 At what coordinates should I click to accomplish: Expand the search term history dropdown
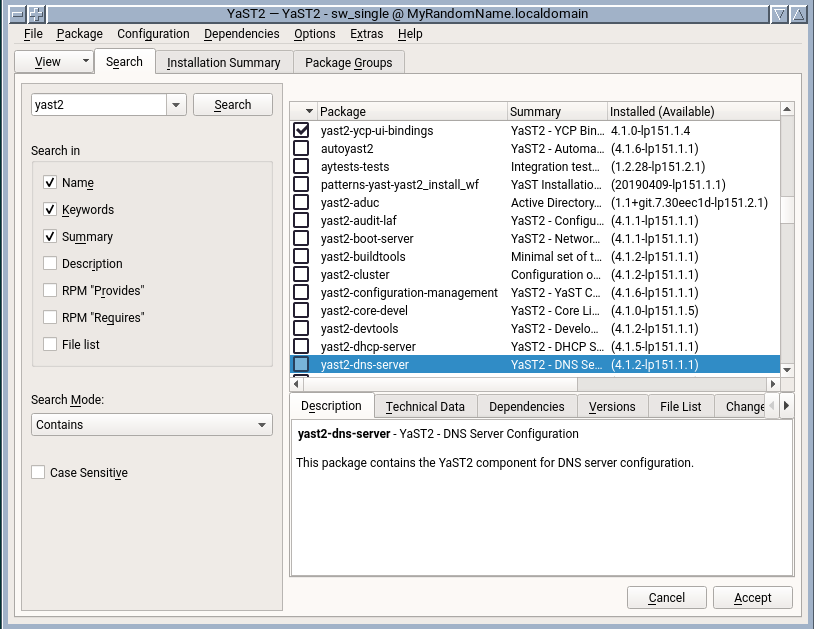click(x=176, y=105)
